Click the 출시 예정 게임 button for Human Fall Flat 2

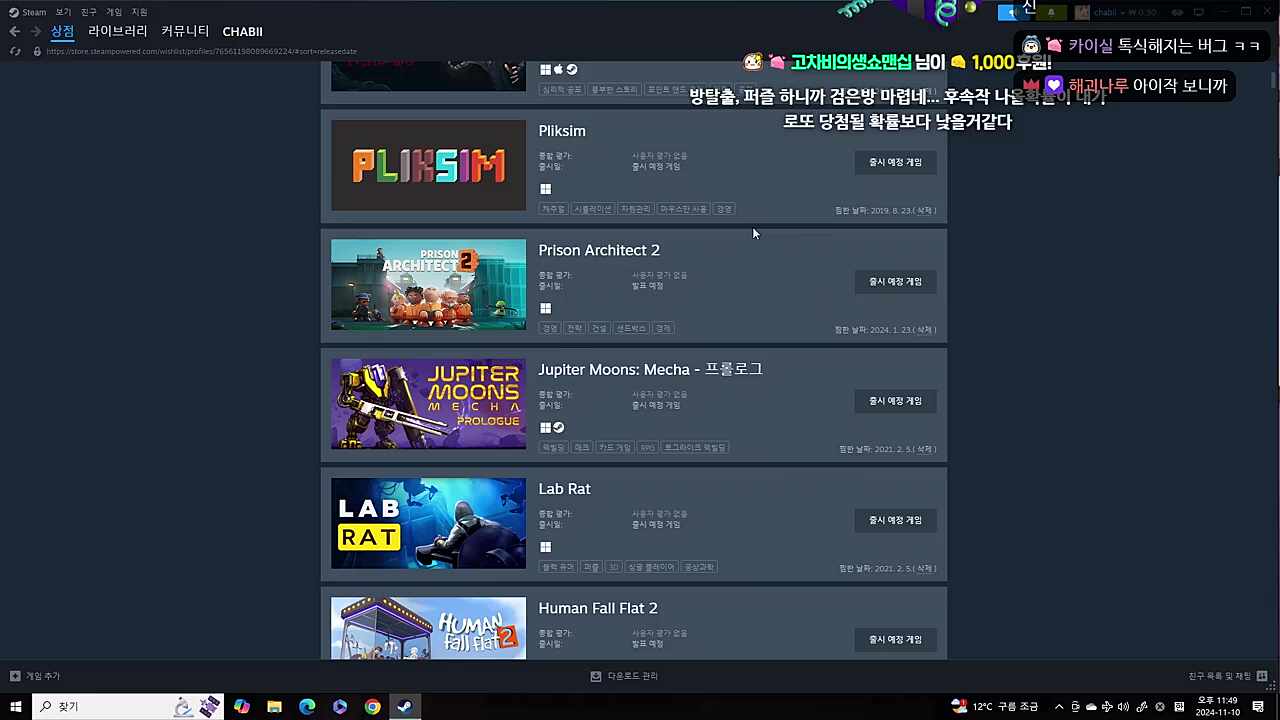click(x=895, y=639)
